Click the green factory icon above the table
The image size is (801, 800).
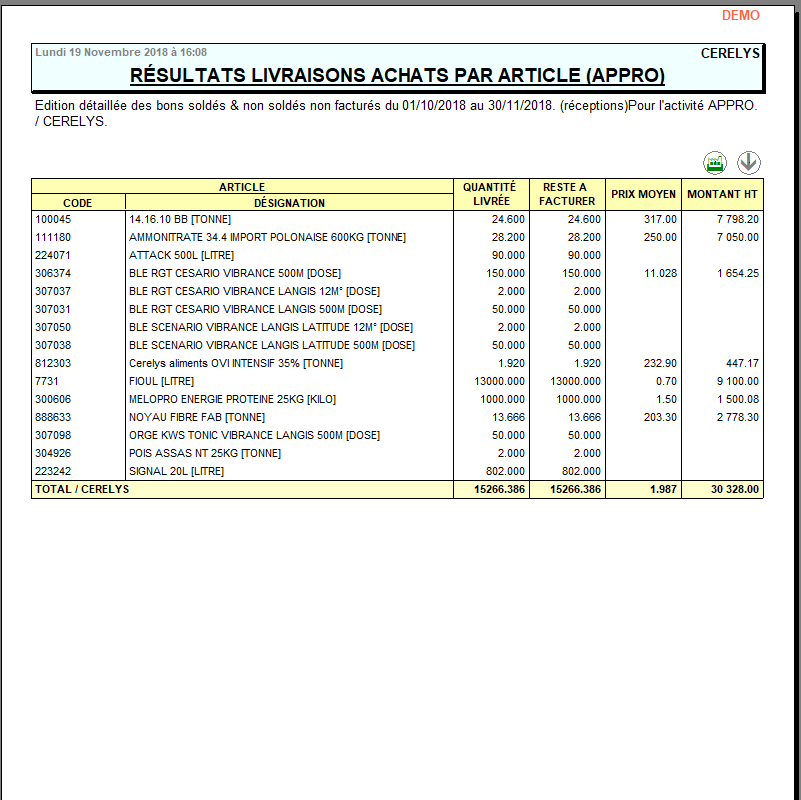tap(715, 163)
